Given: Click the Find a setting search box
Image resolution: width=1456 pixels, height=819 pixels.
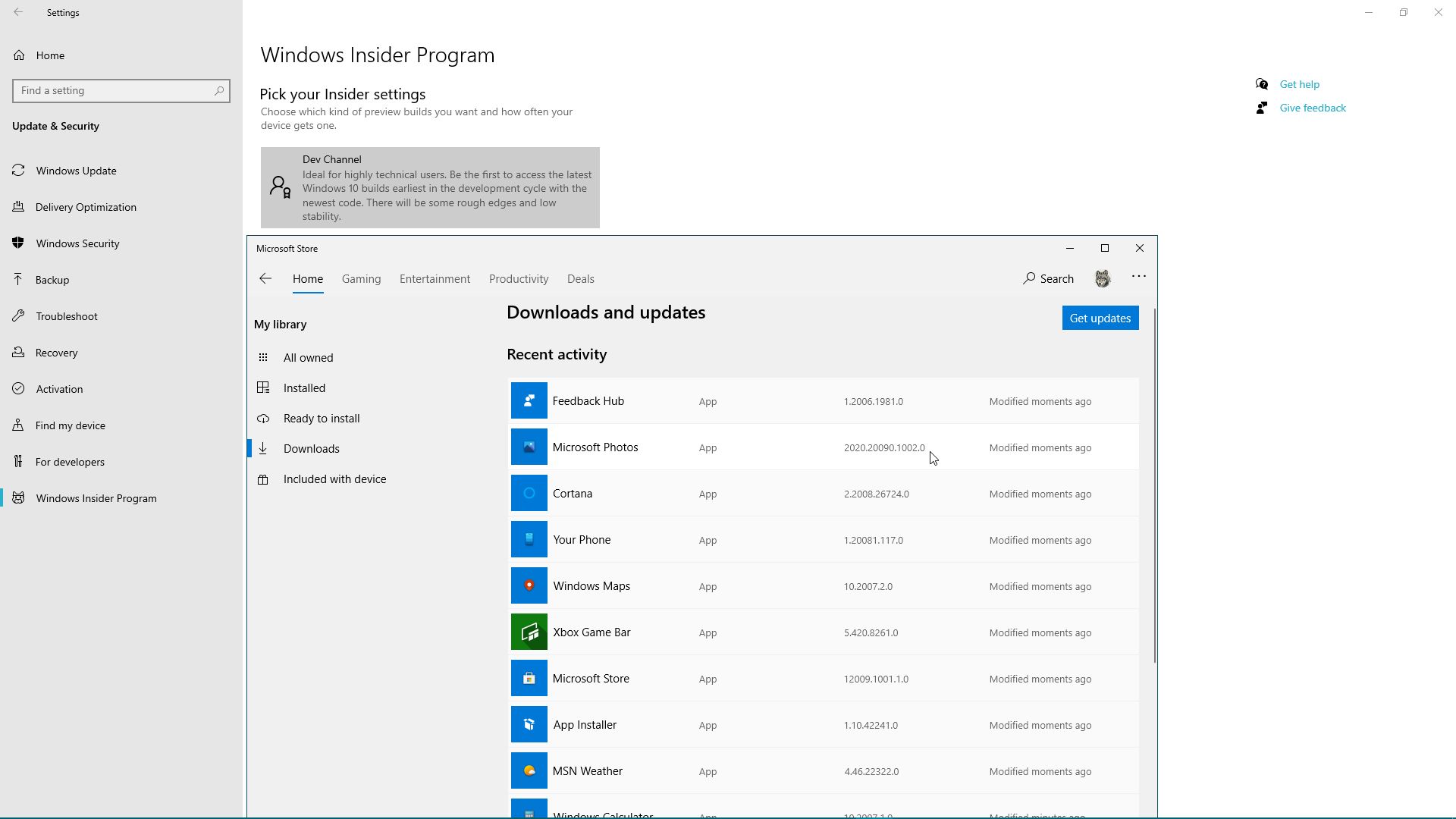Looking at the screenshot, I should click(114, 91).
